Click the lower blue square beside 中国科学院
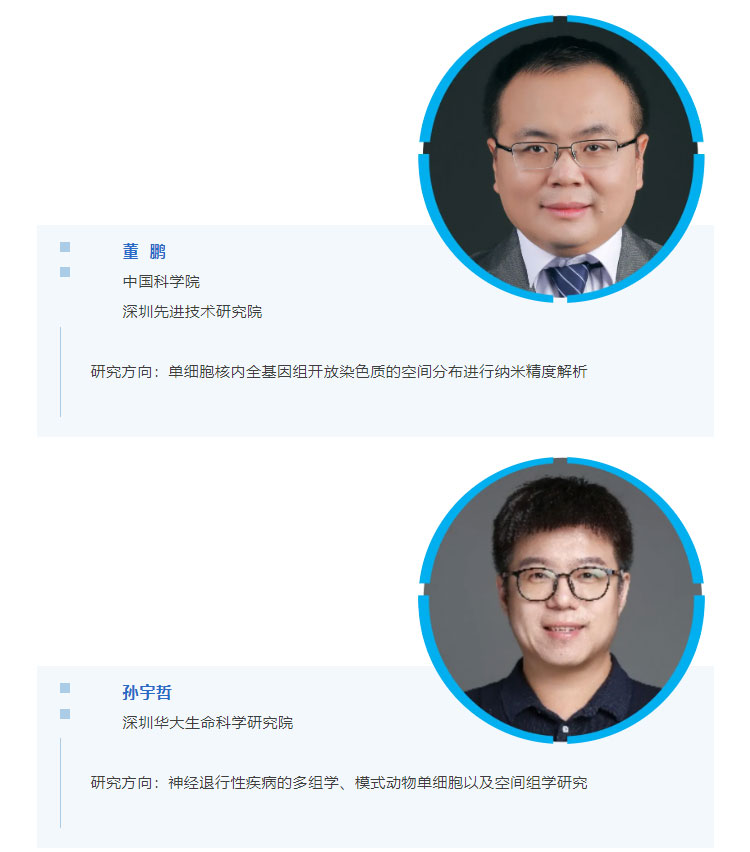This screenshot has height=852, width=750. (x=65, y=272)
